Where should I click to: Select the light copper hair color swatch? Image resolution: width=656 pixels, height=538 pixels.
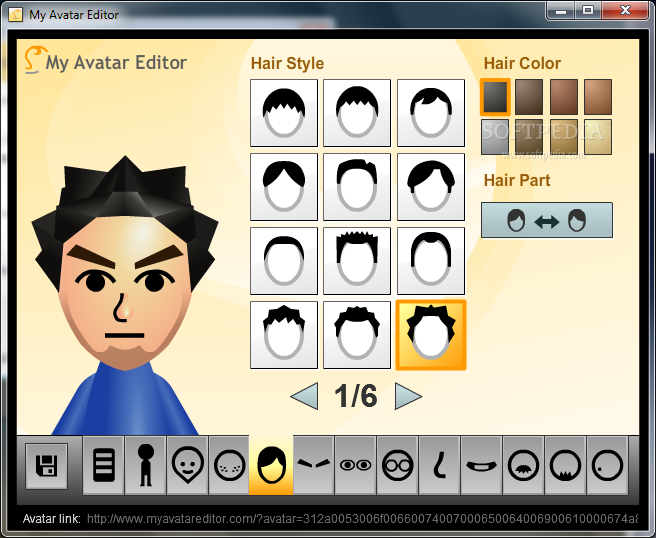[x=598, y=97]
